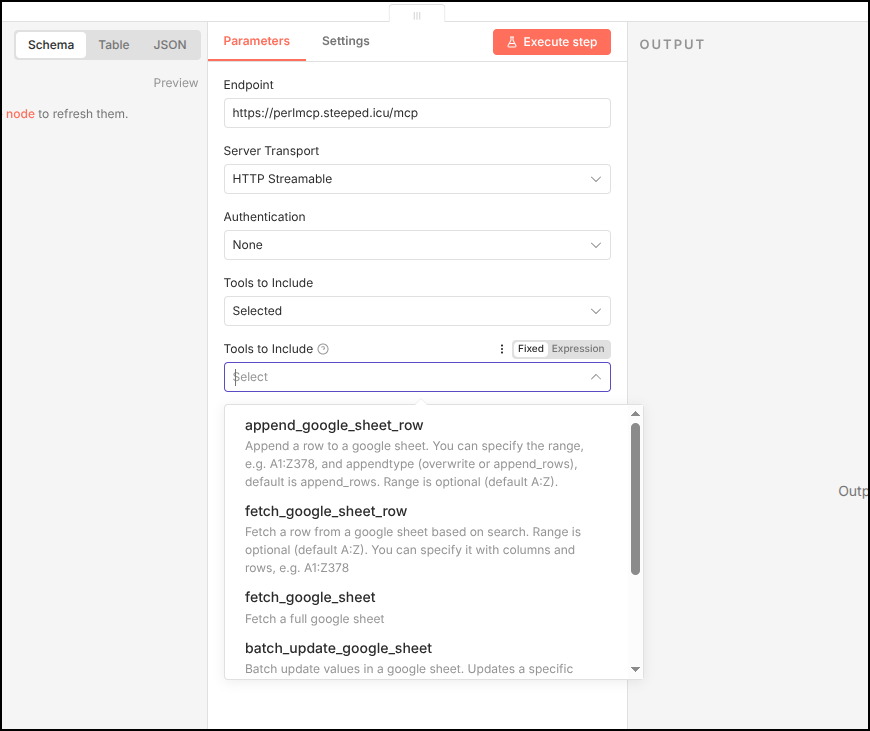Open the Authentication dropdown
This screenshot has height=731, width=870.
click(417, 245)
